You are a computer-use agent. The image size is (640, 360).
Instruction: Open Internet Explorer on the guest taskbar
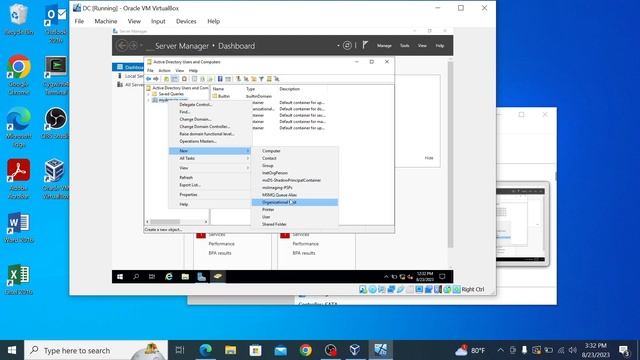(x=169, y=277)
